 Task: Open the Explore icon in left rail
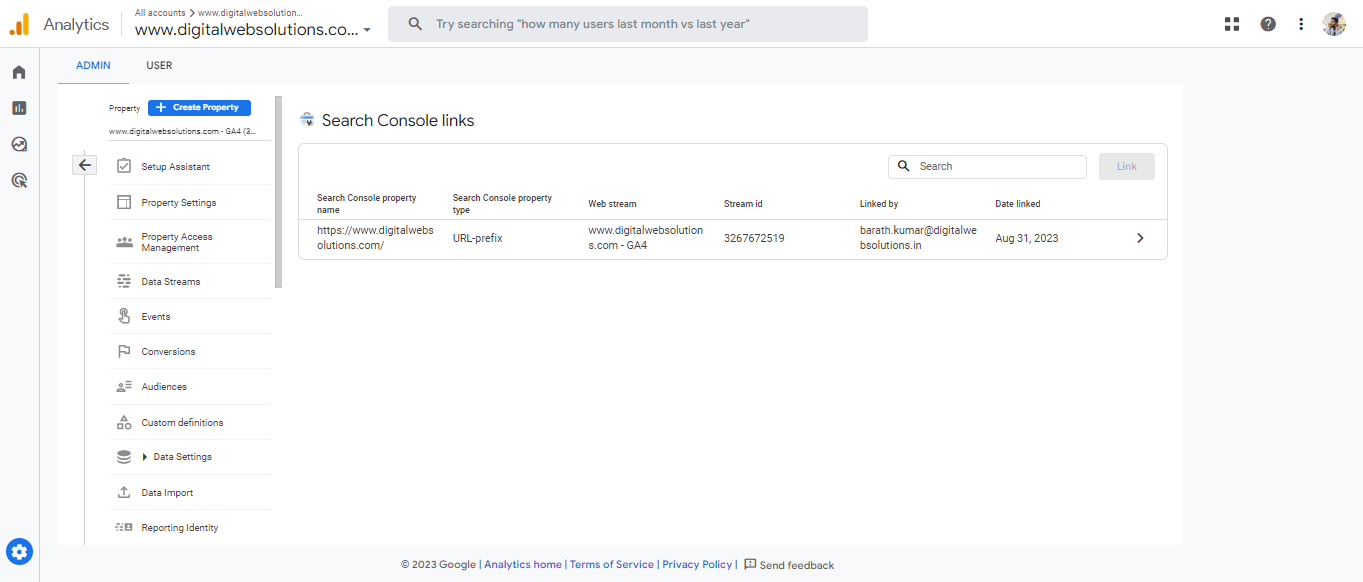point(19,144)
